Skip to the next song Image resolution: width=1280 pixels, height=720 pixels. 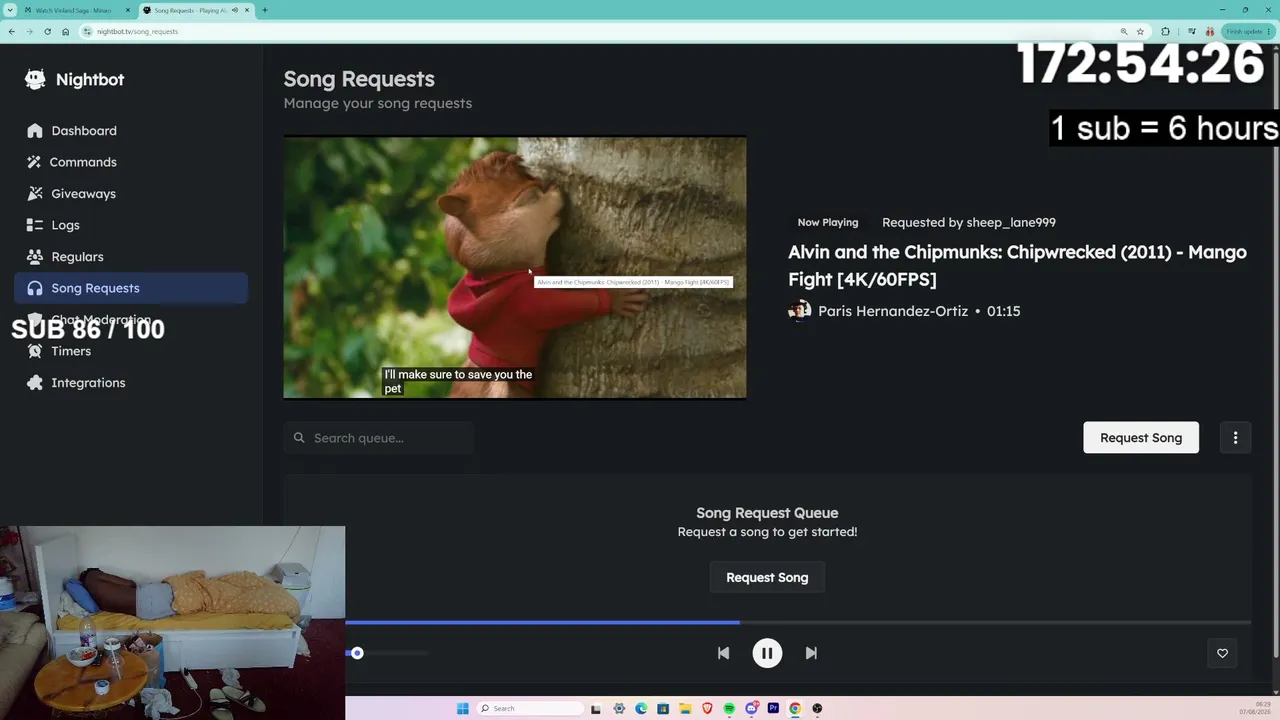(811, 653)
